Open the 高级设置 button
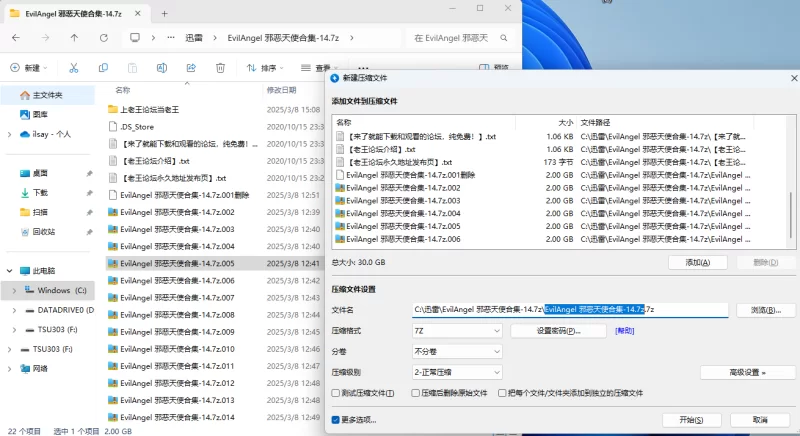Viewport: 800px width, 436px height. tap(747, 373)
